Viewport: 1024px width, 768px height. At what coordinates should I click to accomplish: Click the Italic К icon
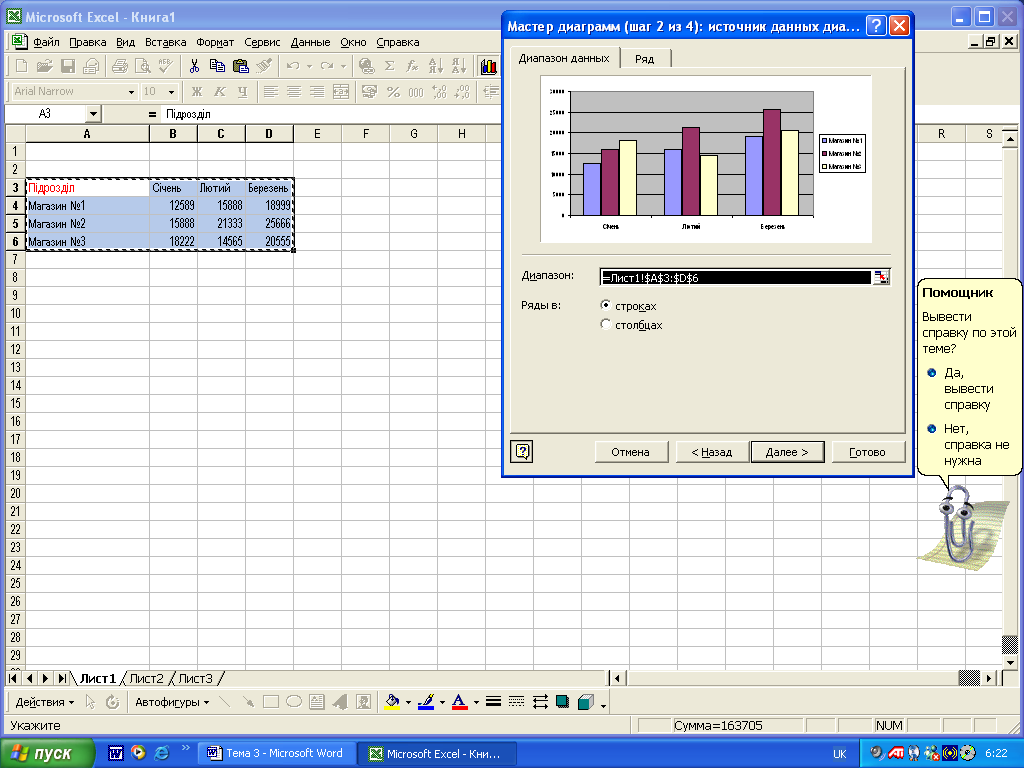coord(219,92)
